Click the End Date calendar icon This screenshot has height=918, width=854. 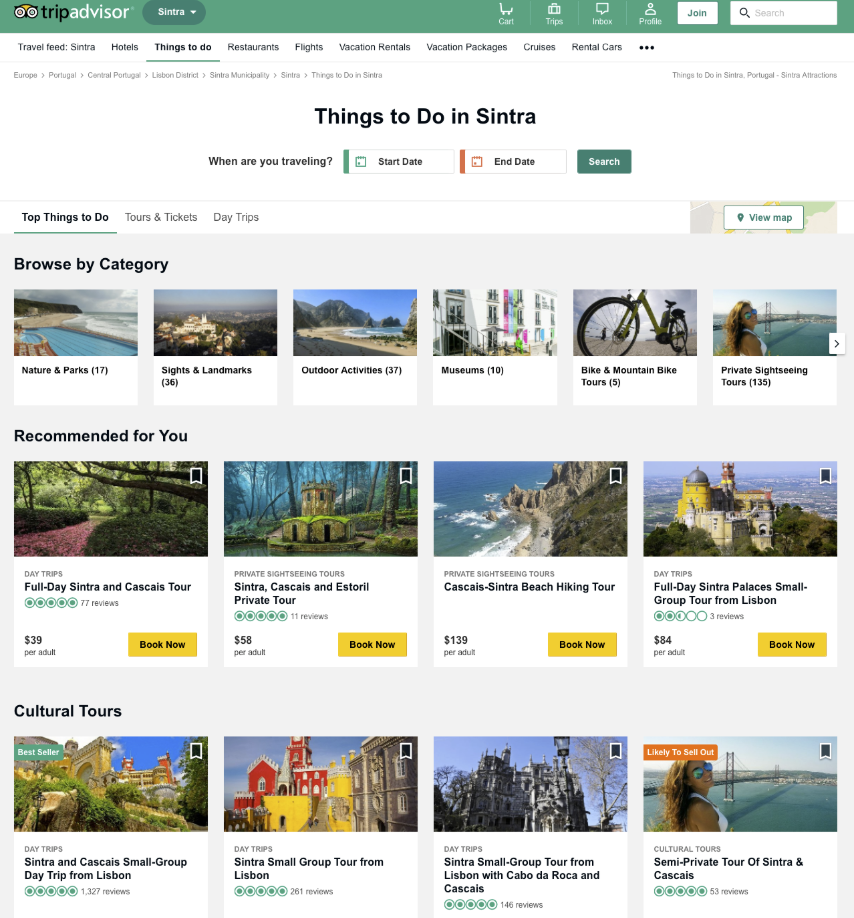[477, 162]
